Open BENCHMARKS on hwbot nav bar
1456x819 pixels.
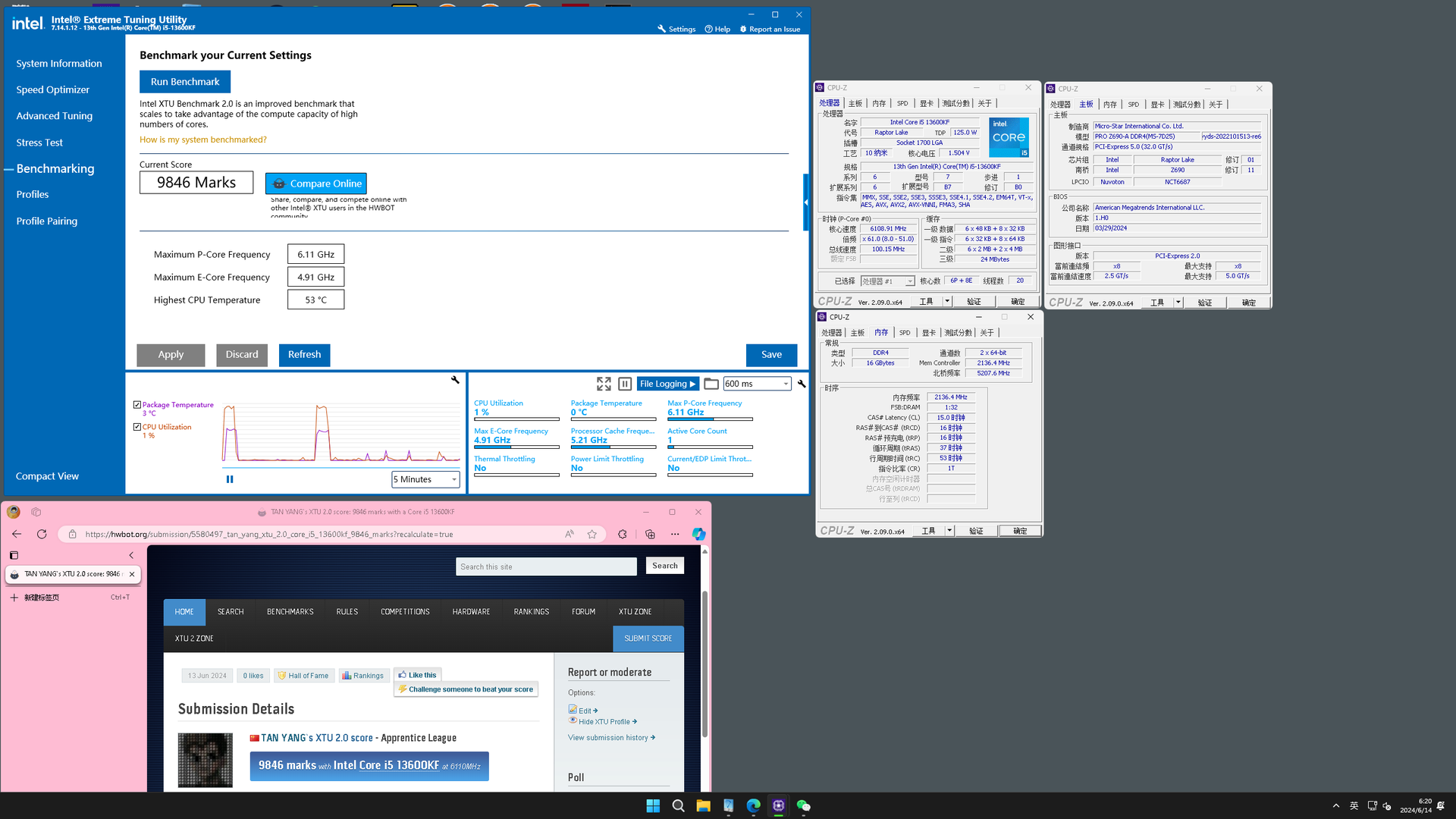(290, 612)
